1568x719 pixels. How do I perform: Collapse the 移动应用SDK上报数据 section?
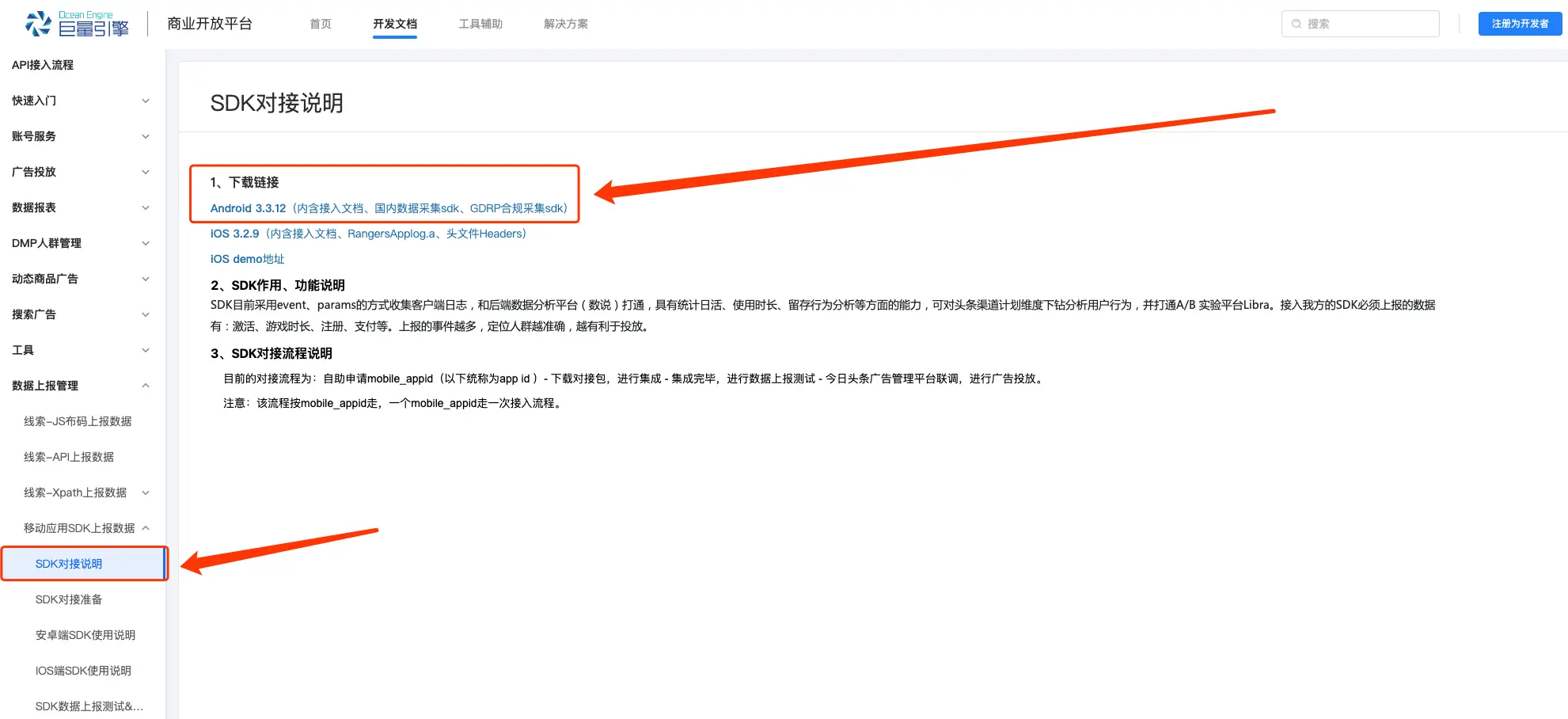click(x=145, y=527)
